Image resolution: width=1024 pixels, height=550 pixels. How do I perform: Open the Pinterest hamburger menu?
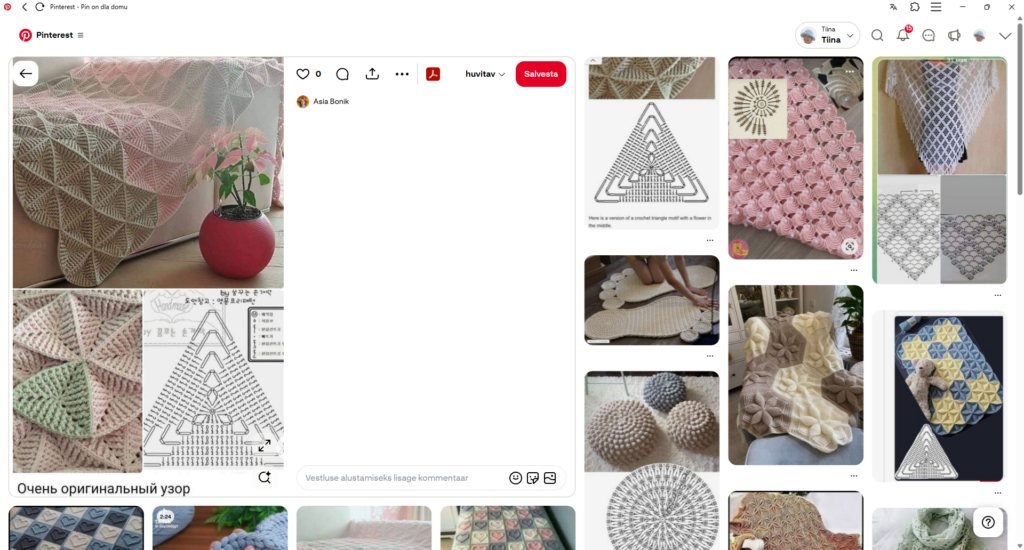tap(80, 35)
